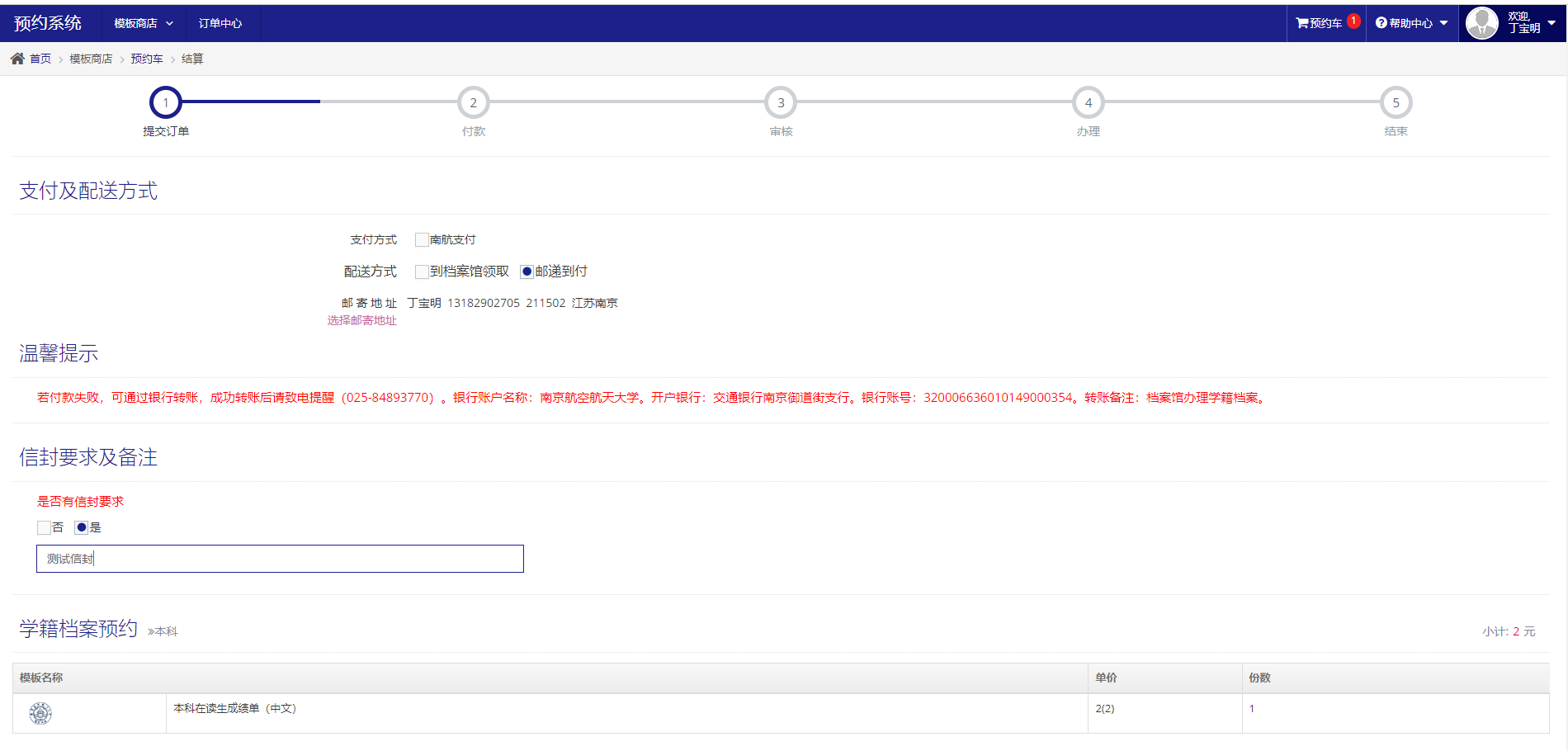Click step 2 付款 circle

pos(473,103)
